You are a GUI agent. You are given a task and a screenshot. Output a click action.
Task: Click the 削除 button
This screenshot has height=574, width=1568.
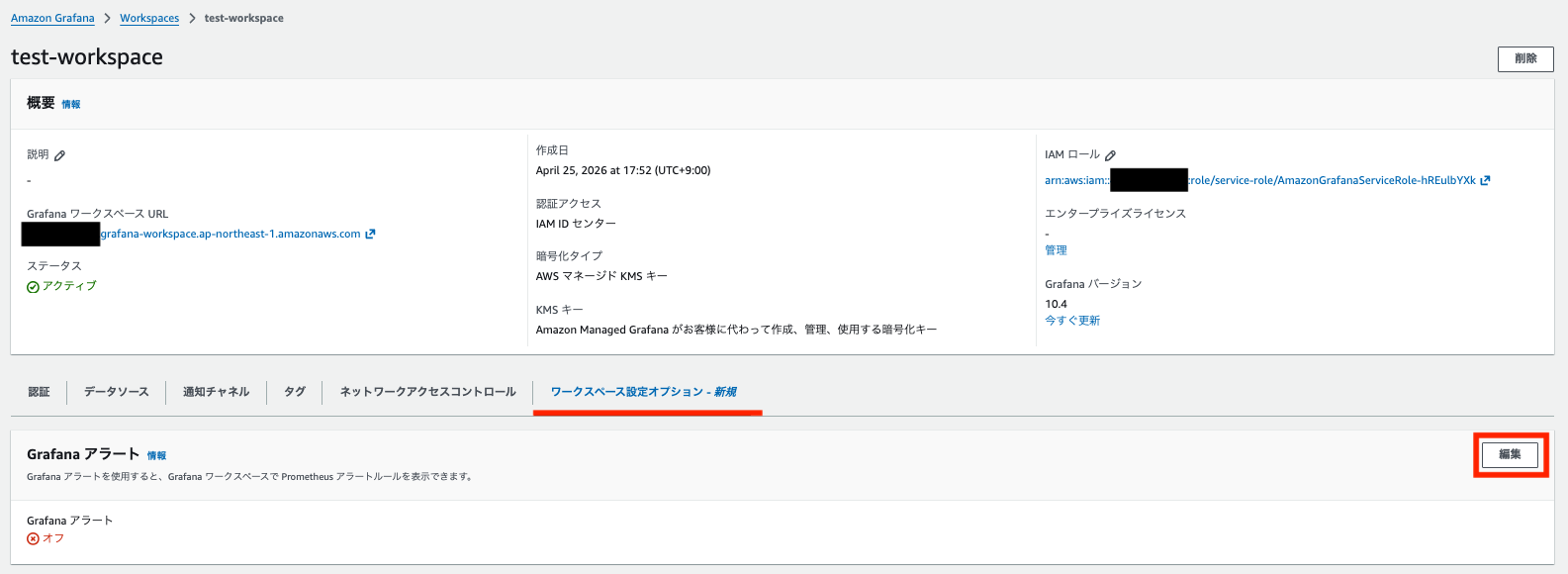pos(1525,58)
